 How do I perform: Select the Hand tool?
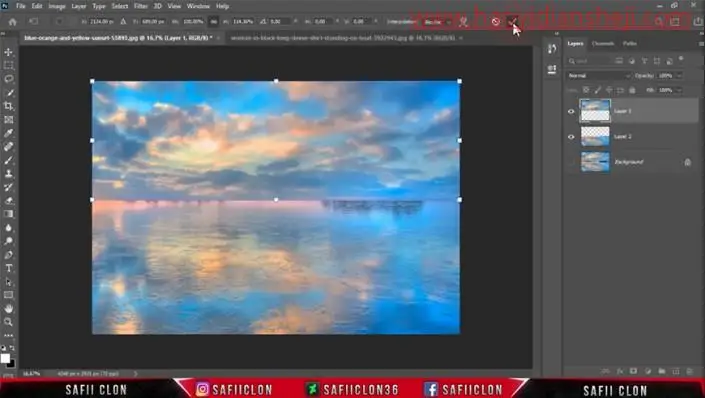click(9, 309)
